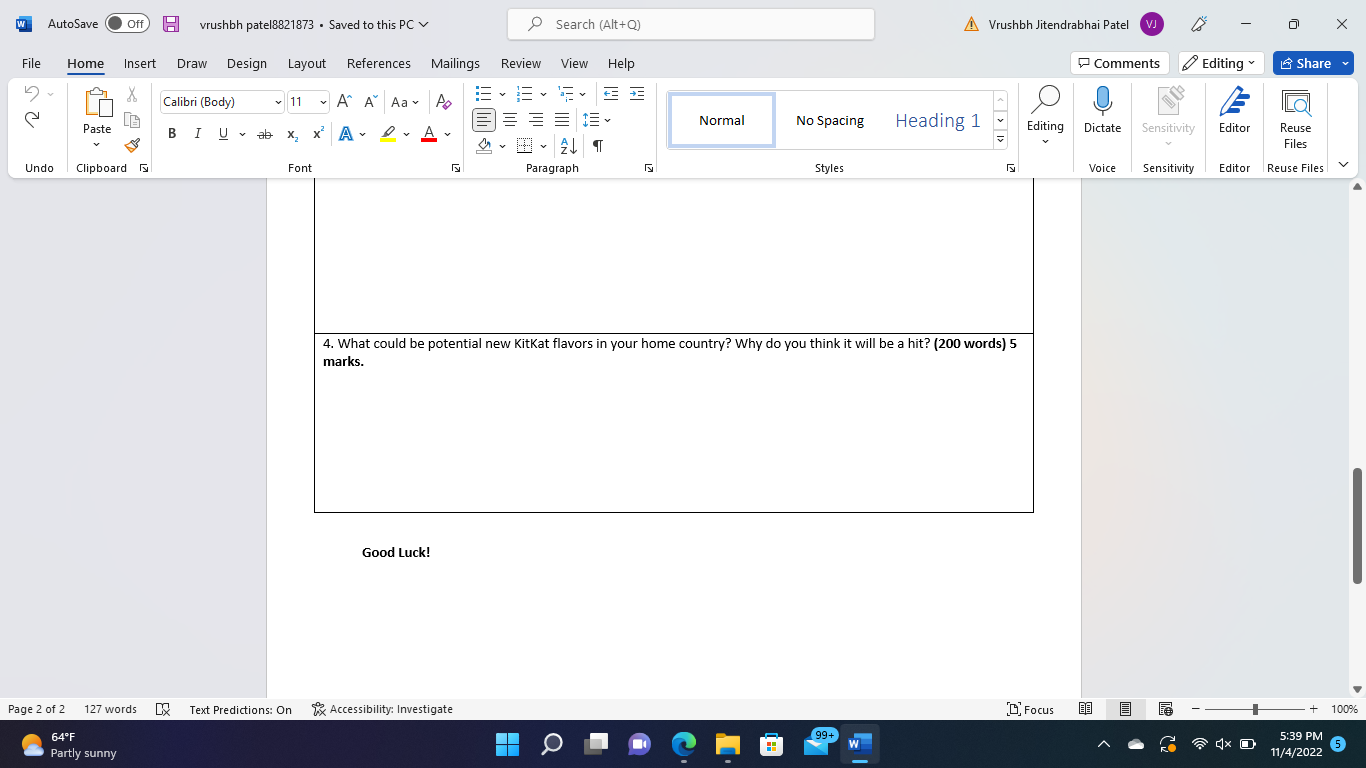Expand Styles gallery more arrow
The image size is (1366, 768).
[x=1000, y=141]
